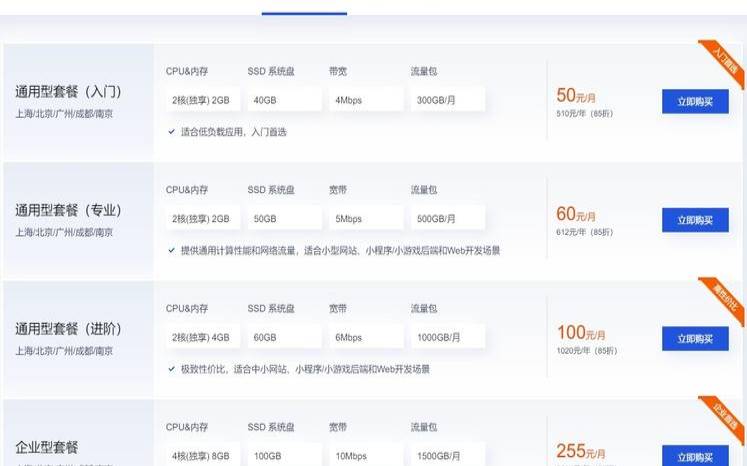
Task: Select 2核(独享) 2GB in 入门 package
Action: tap(203, 100)
